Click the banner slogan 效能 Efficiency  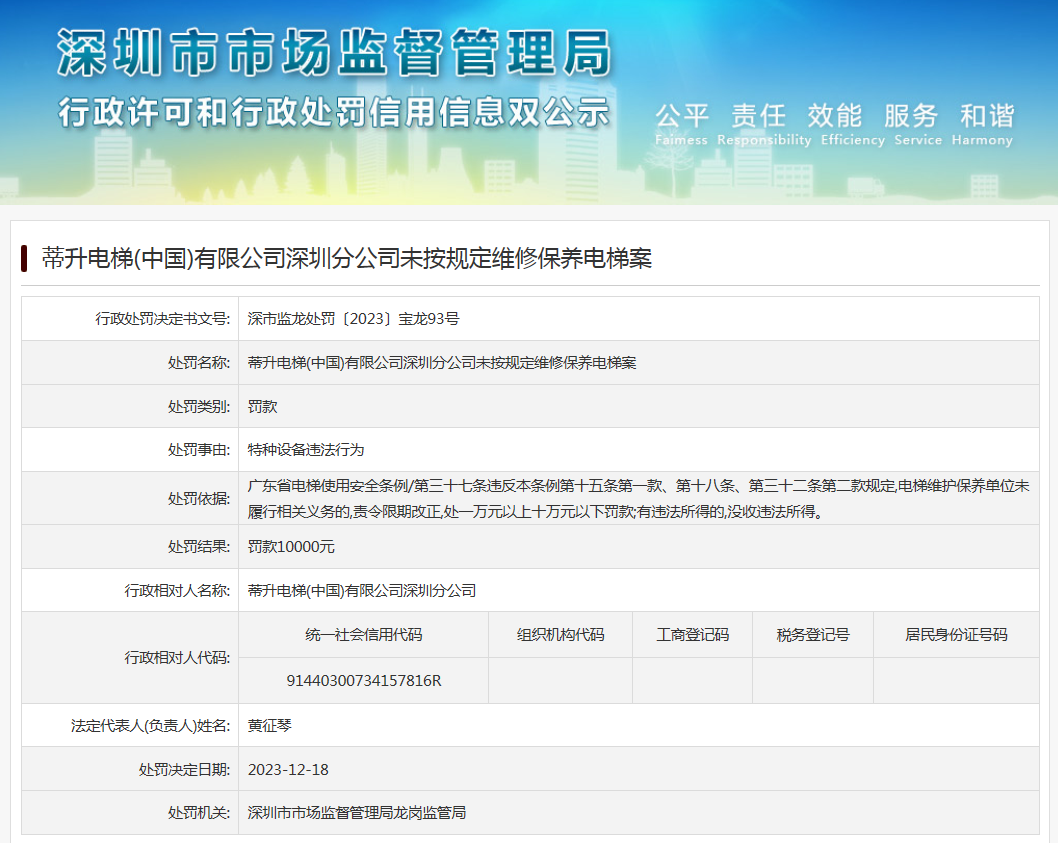853,124
